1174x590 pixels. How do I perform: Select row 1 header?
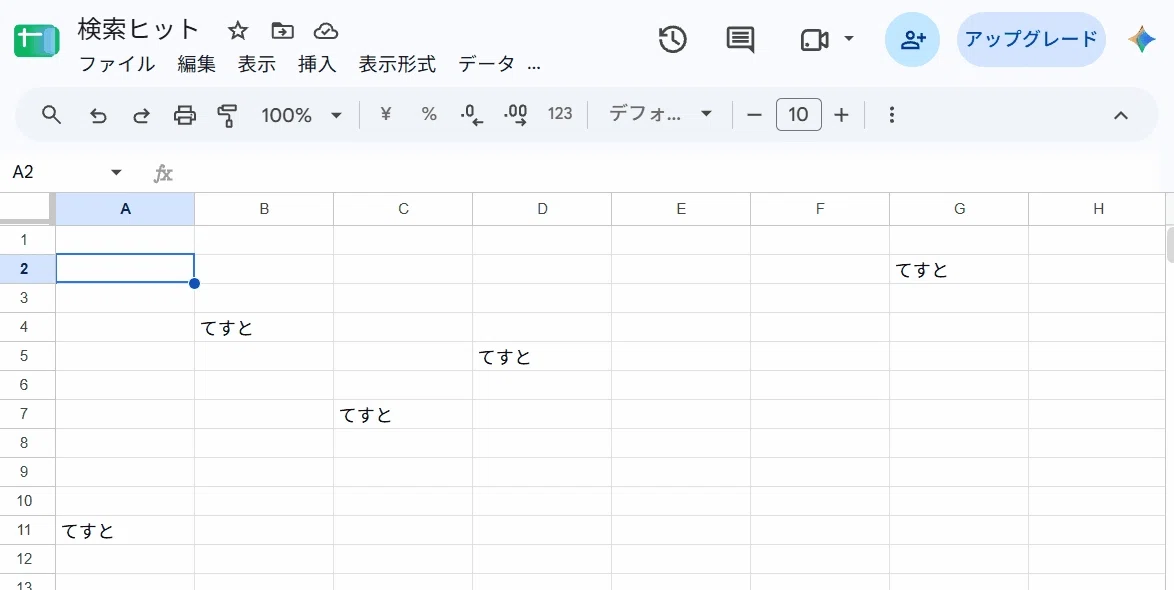(27, 240)
